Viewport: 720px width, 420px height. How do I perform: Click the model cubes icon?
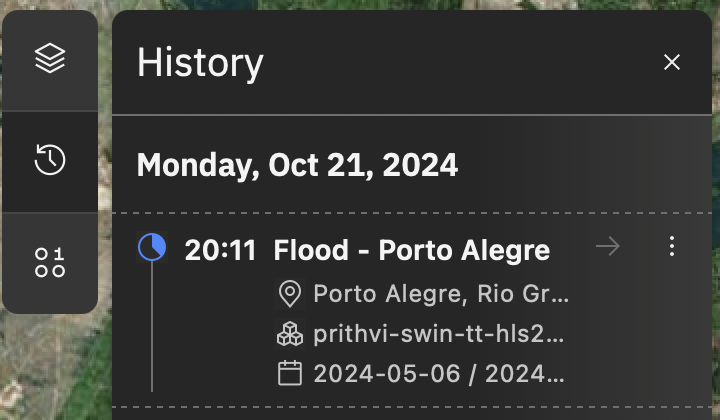289,334
